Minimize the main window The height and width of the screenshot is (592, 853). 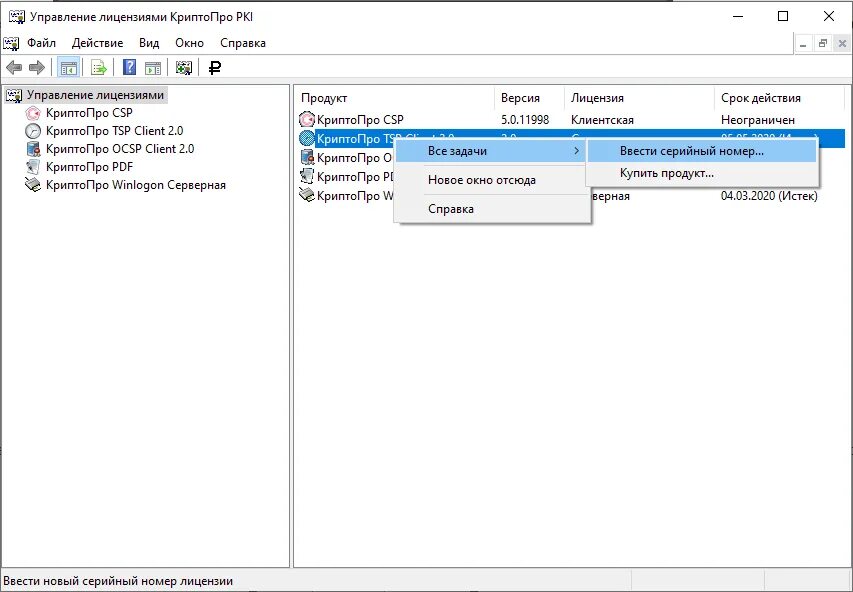pos(737,16)
